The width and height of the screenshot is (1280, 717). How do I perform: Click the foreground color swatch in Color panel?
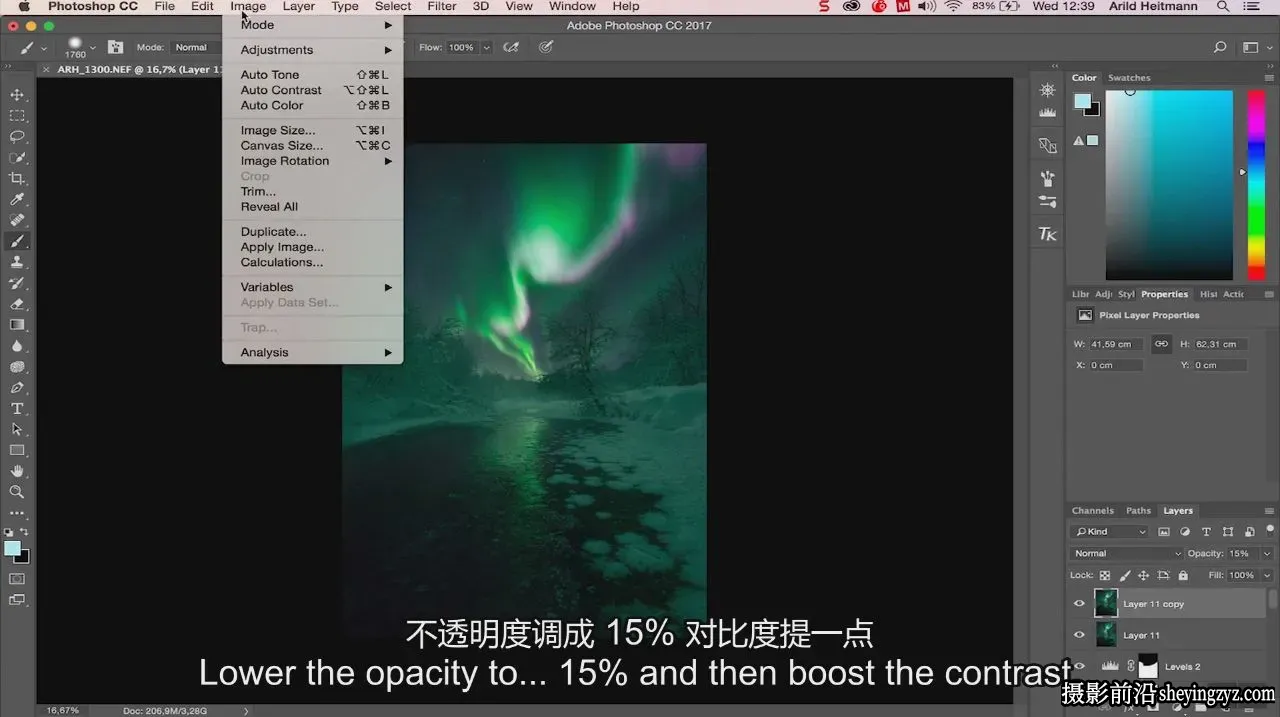(1082, 101)
